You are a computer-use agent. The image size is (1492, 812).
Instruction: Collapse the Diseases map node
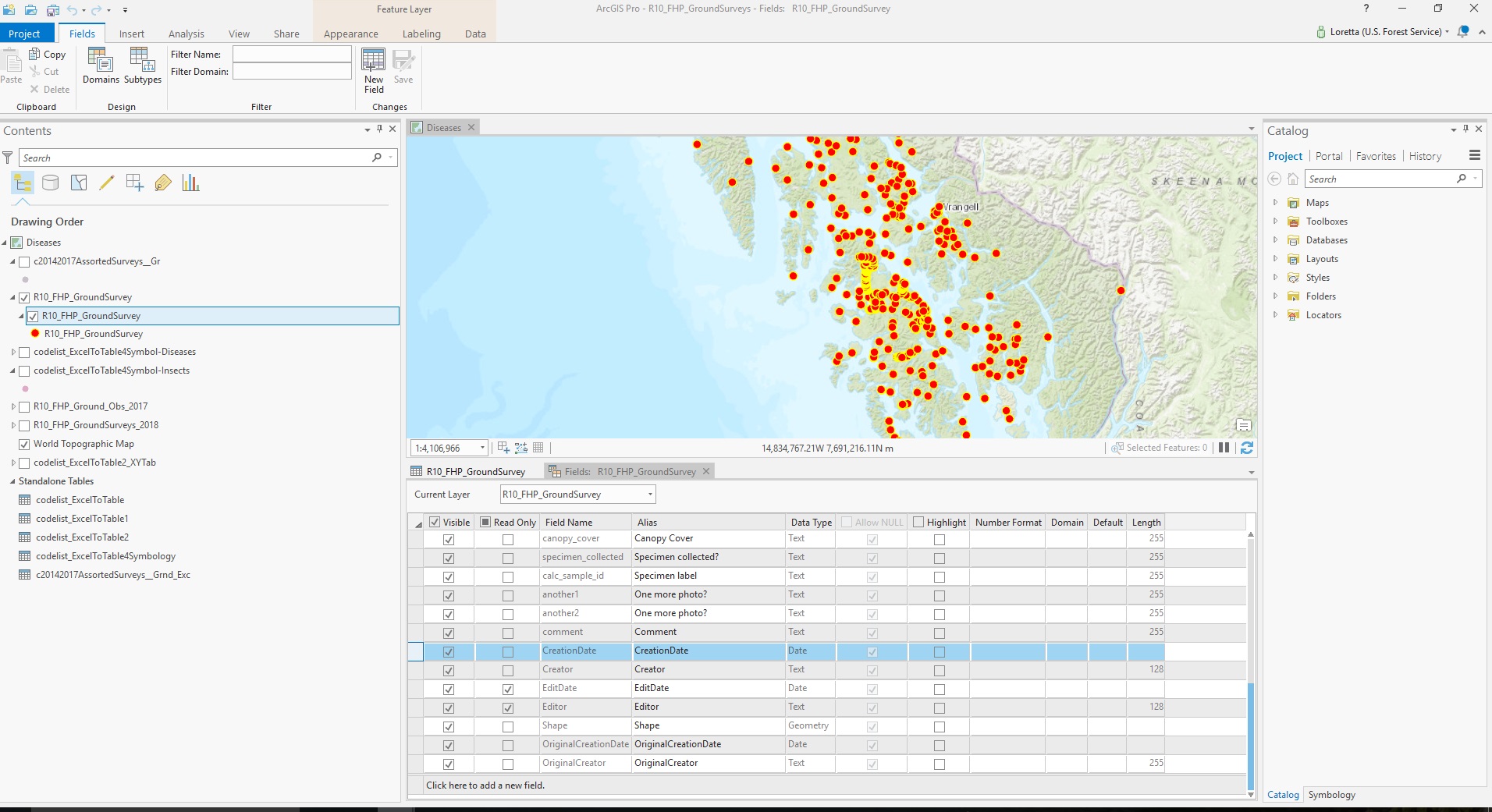click(5, 243)
